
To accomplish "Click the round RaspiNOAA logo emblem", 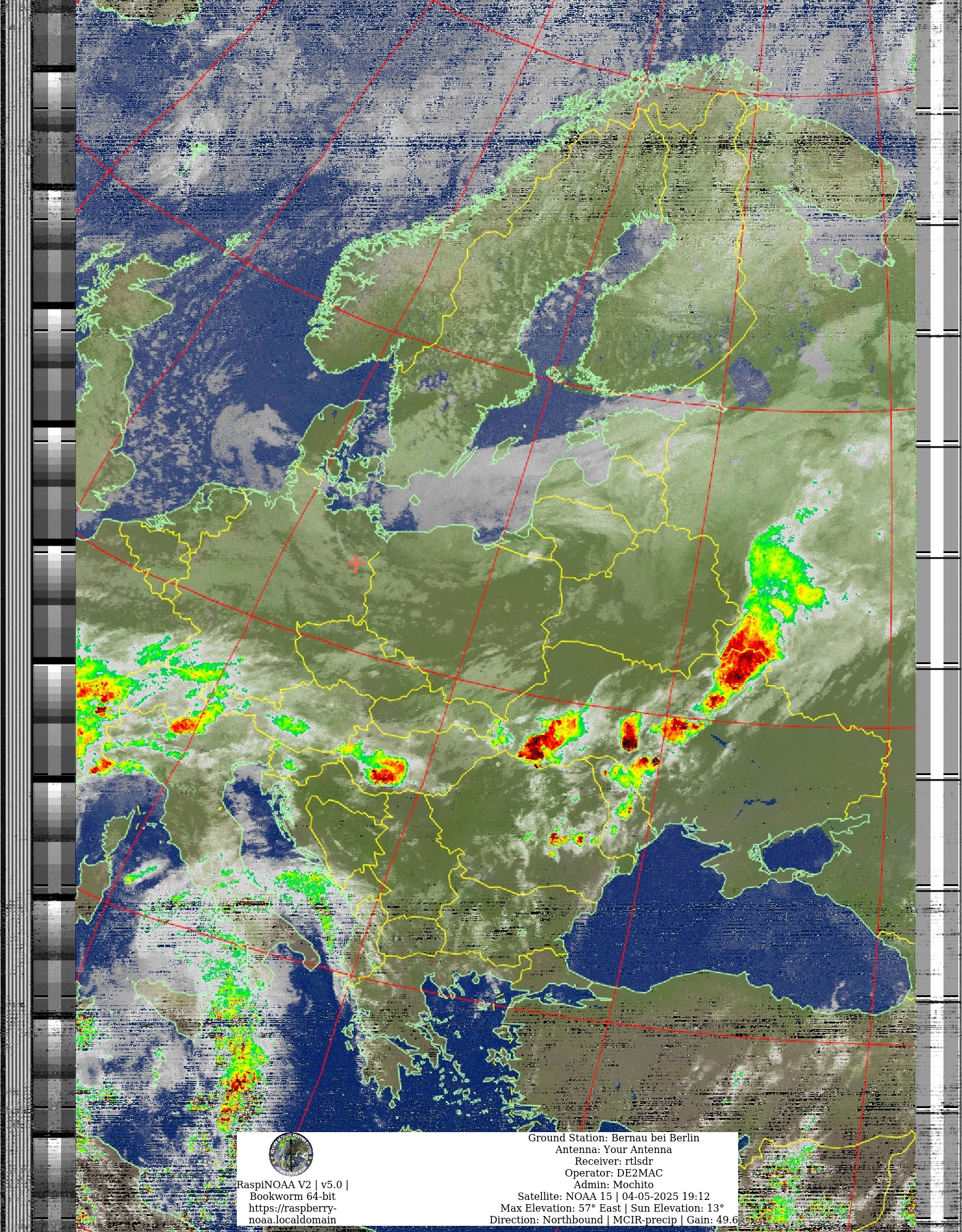I will [x=290, y=1154].
